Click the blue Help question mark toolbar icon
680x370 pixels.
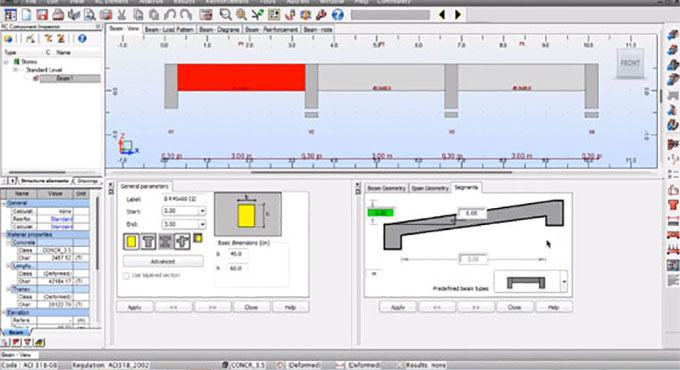coord(337,15)
